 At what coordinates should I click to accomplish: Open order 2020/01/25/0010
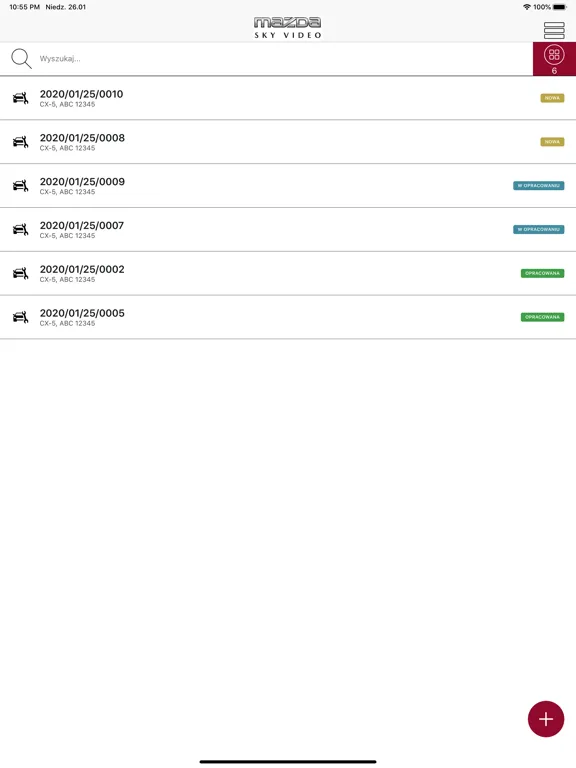(288, 98)
